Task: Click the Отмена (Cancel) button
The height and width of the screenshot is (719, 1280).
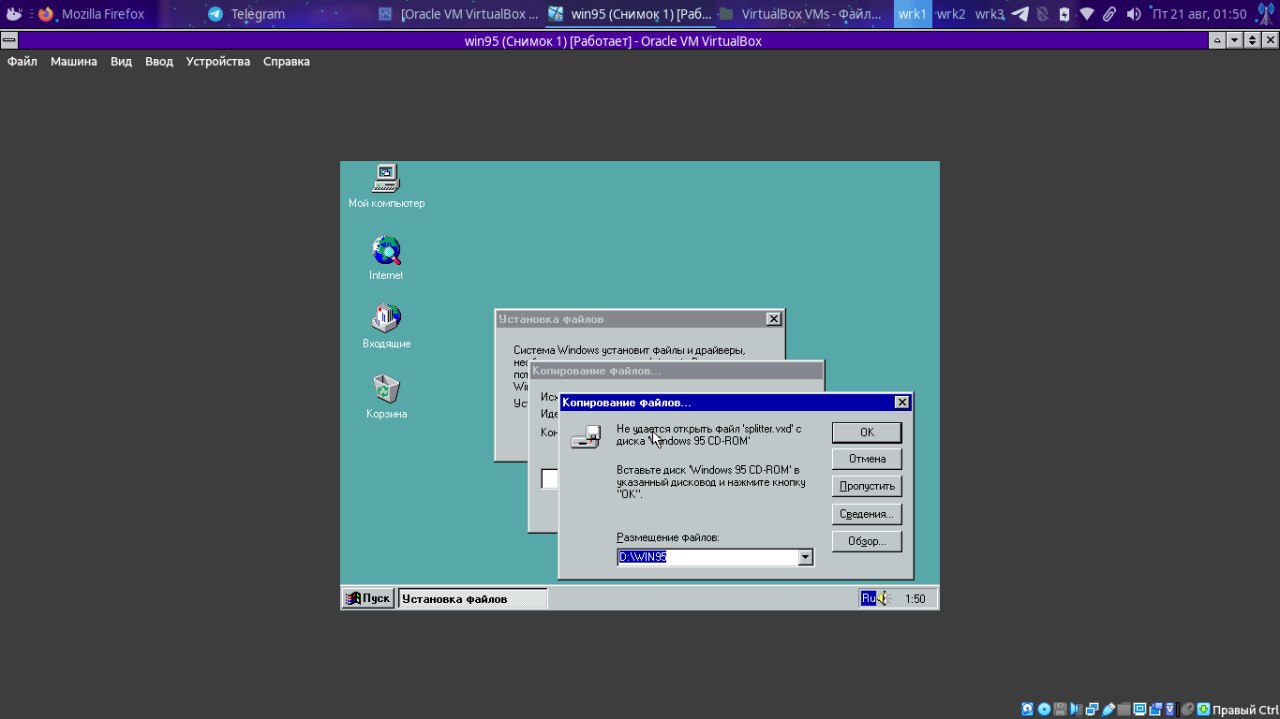Action: pyautogui.click(x=867, y=459)
